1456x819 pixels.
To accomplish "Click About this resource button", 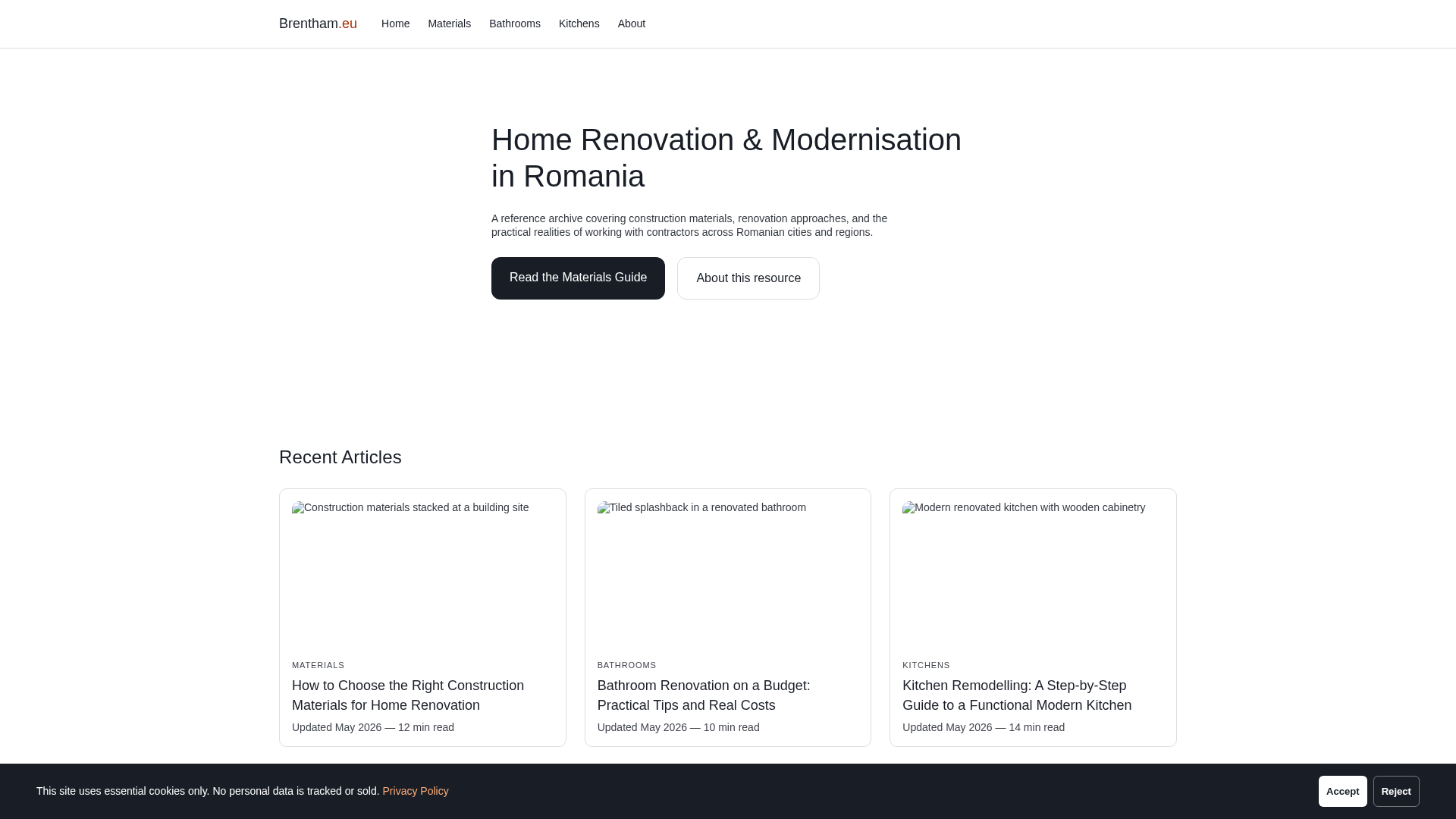I will pos(748,278).
